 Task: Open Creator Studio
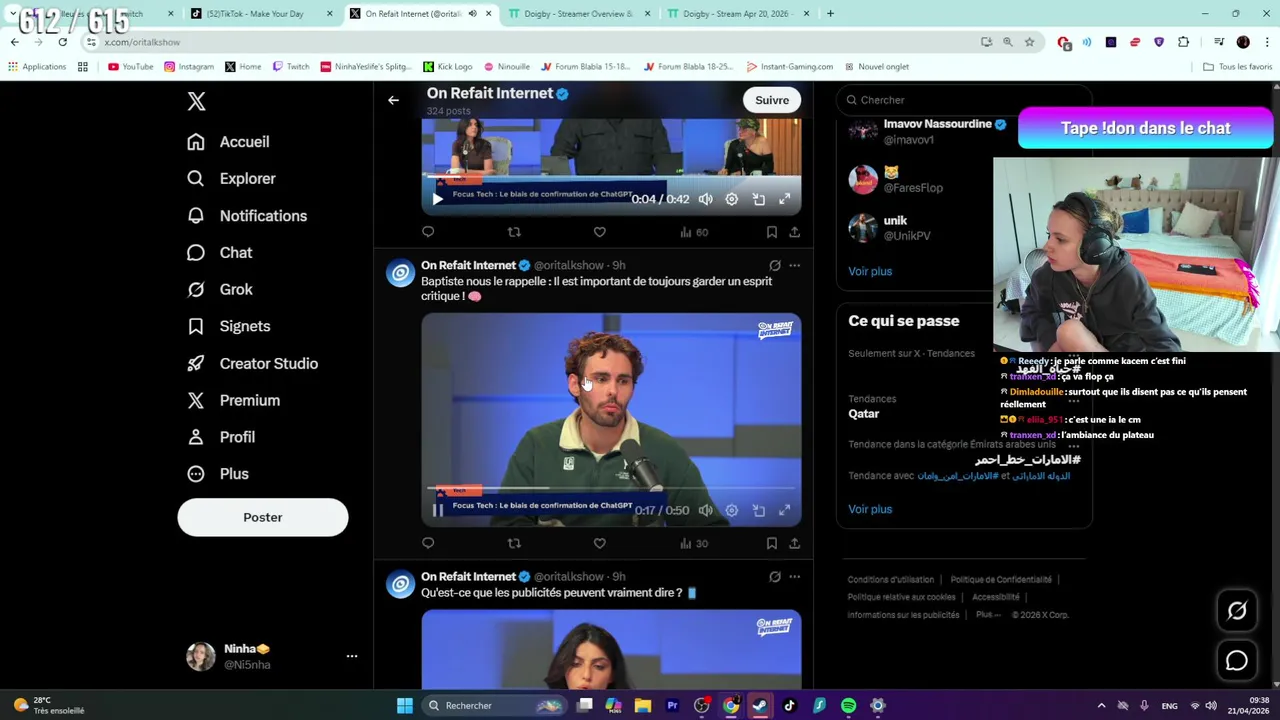253,364
